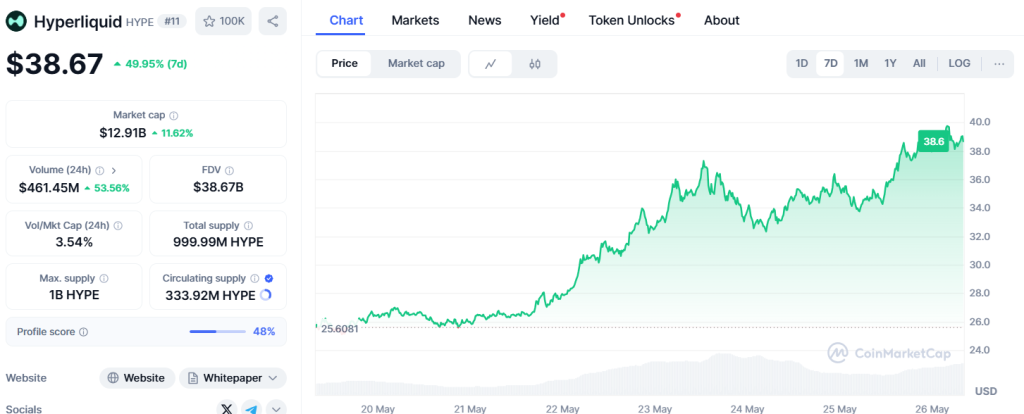
Task: Click the 1B HYPE max supply
Action: (x=74, y=295)
